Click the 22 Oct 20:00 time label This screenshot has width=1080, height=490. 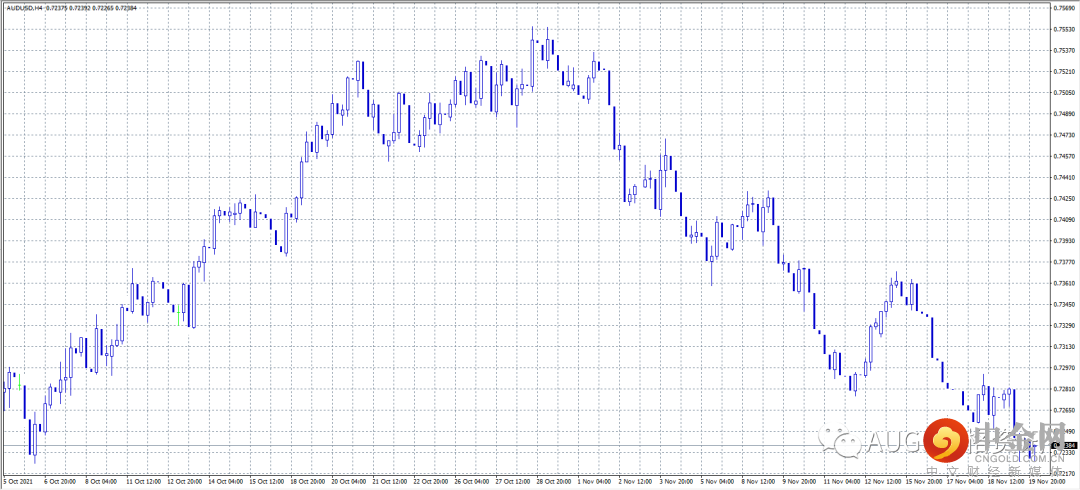(x=429, y=482)
